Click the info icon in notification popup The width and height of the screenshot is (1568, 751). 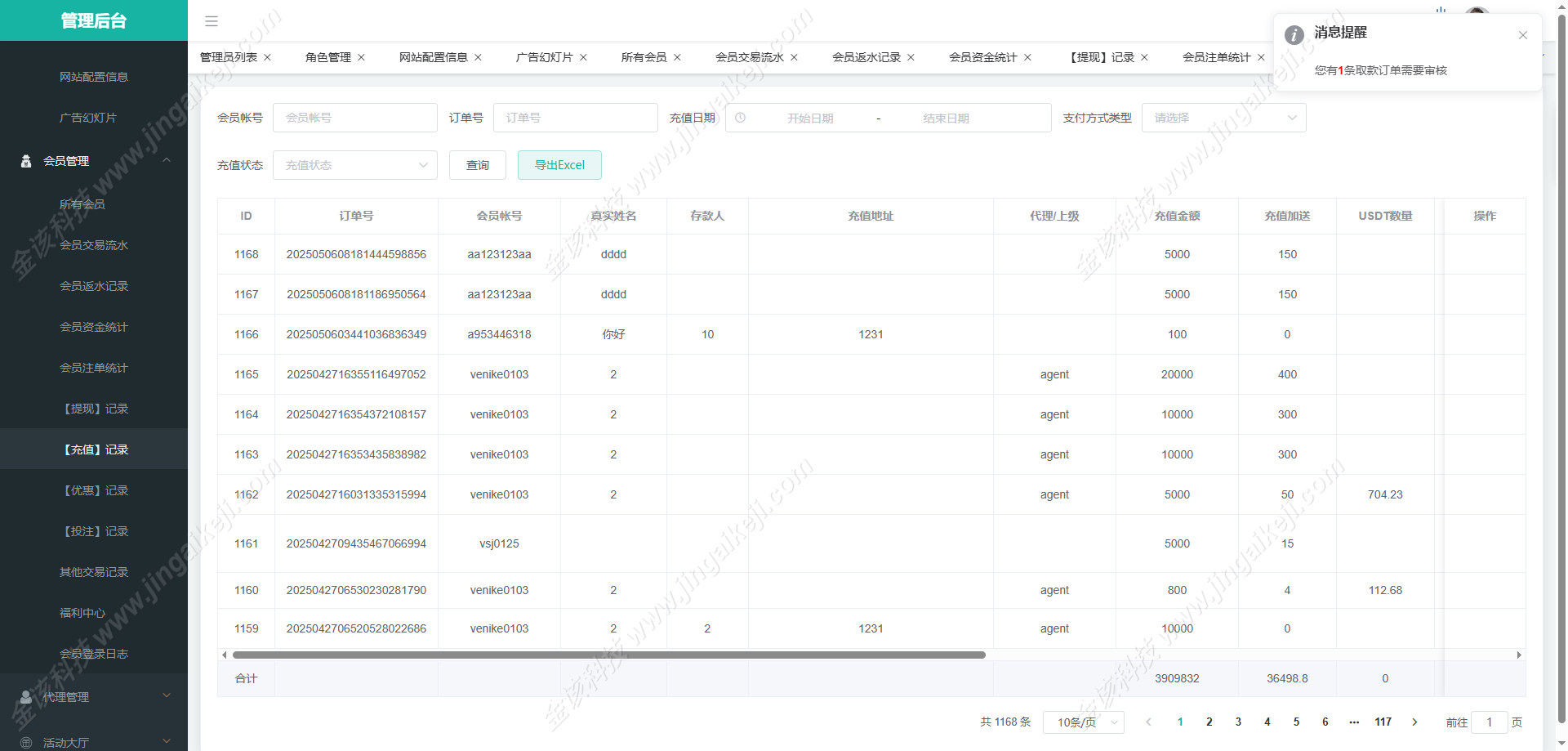1294,35
